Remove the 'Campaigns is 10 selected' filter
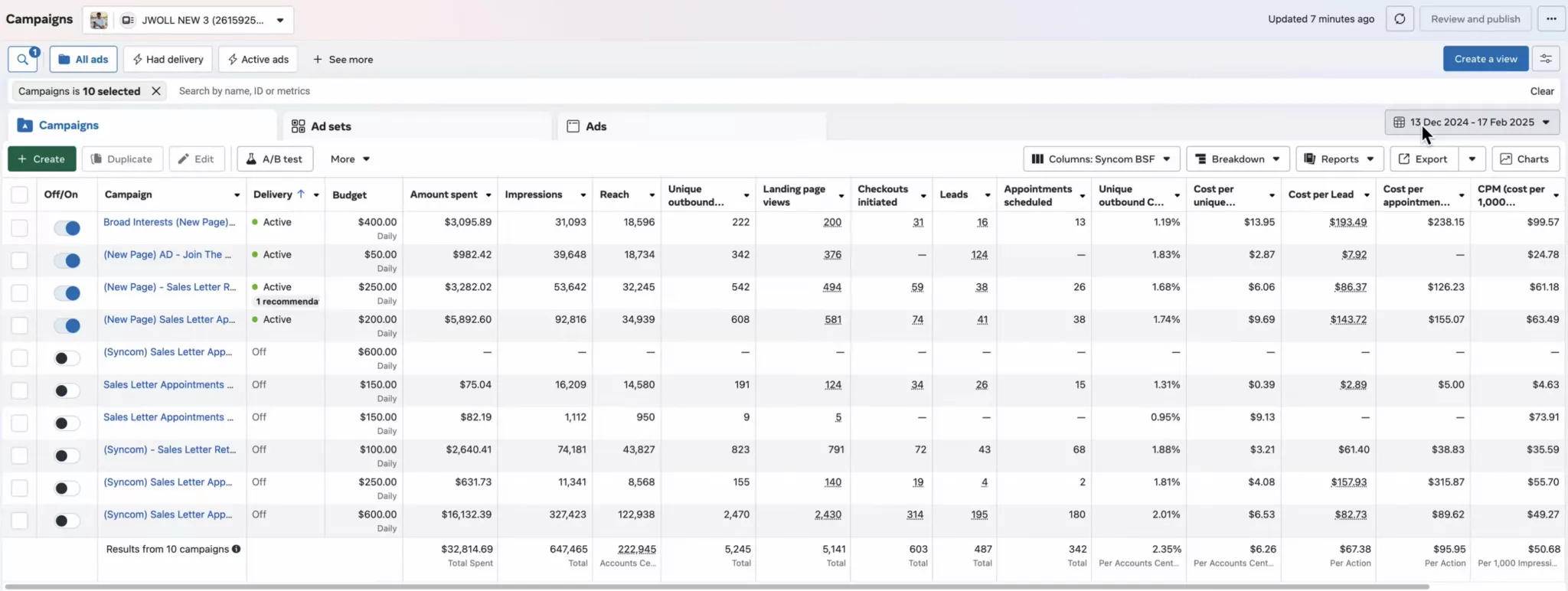 156,91
